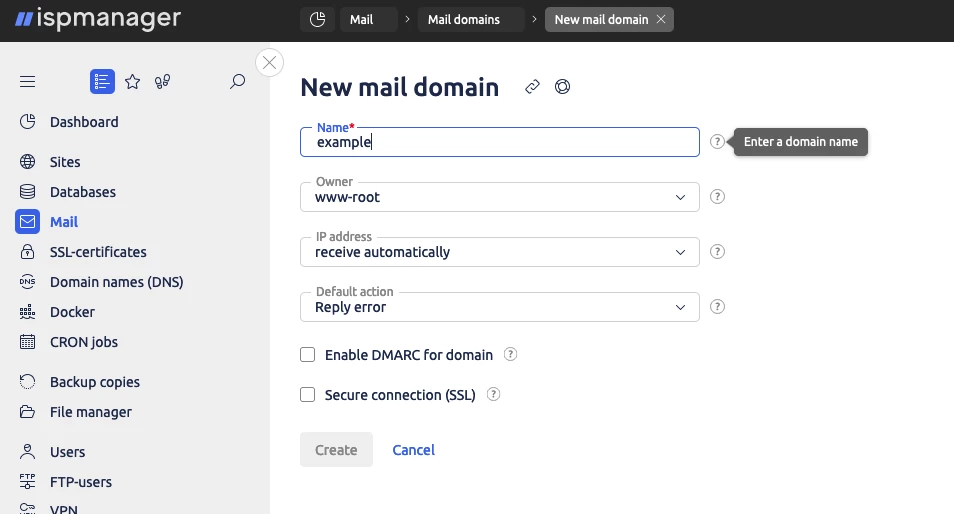Open favorites star icon in sidebar
This screenshot has height=514, width=954.
click(x=133, y=82)
